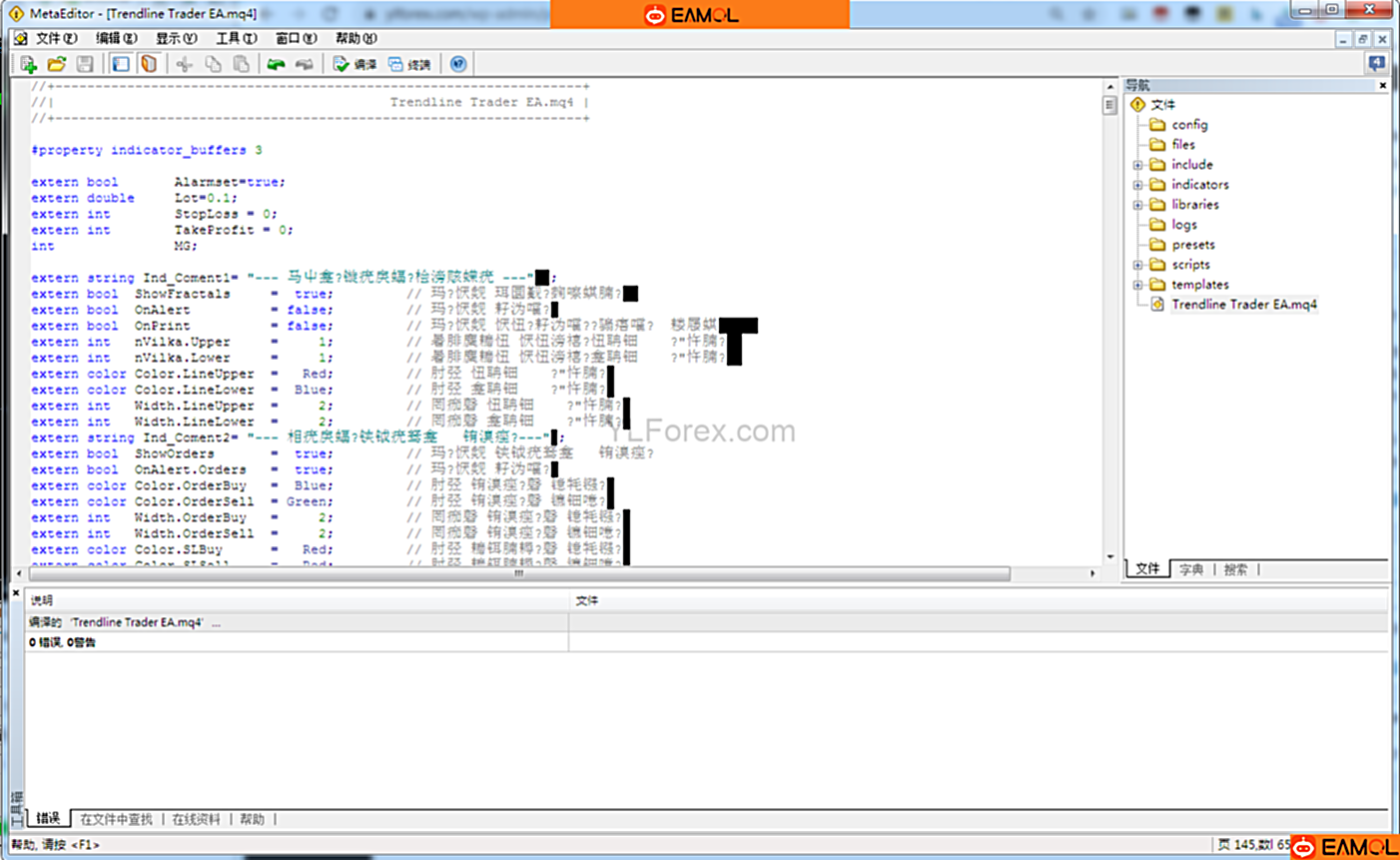This screenshot has width=1400, height=860.
Task: Click the Undo green arrow icon
Action: tap(276, 64)
